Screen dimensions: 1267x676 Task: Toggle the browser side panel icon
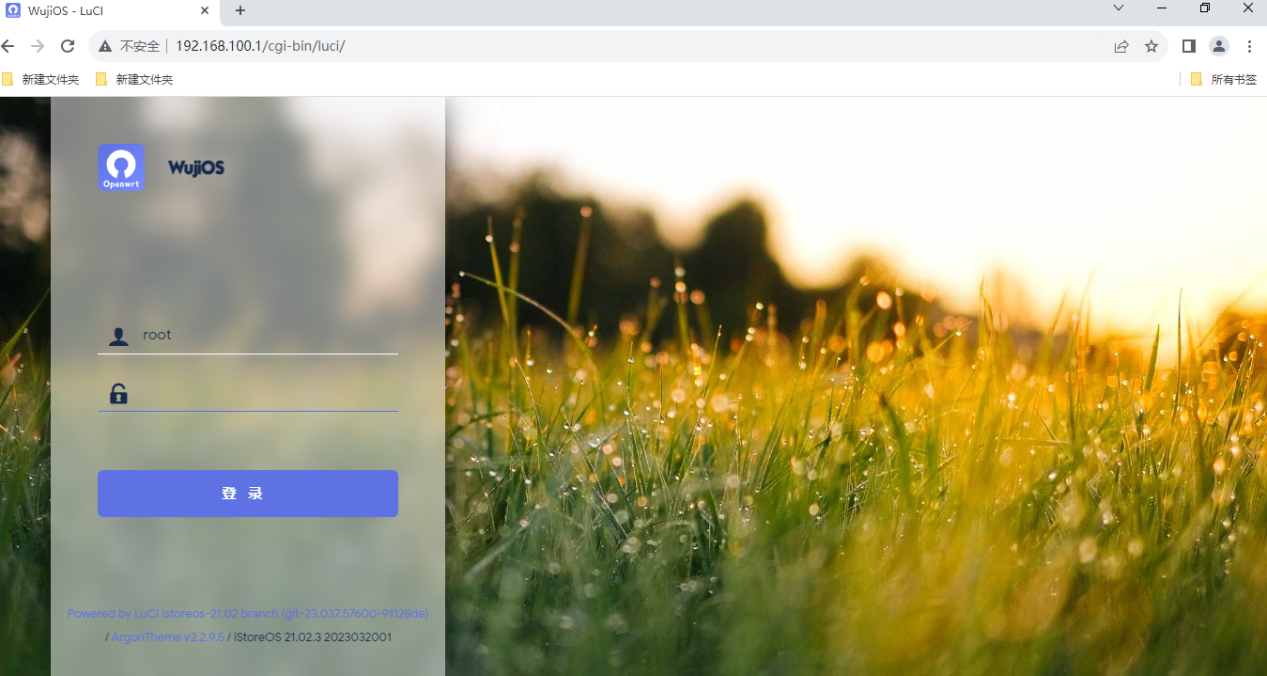pyautogui.click(x=1189, y=46)
